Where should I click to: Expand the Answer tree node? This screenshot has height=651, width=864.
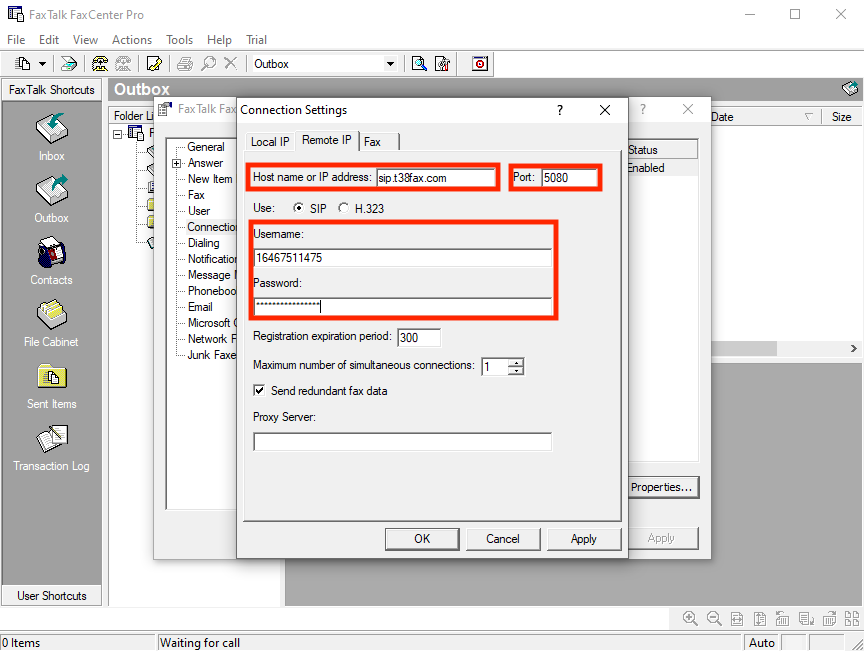click(x=176, y=163)
